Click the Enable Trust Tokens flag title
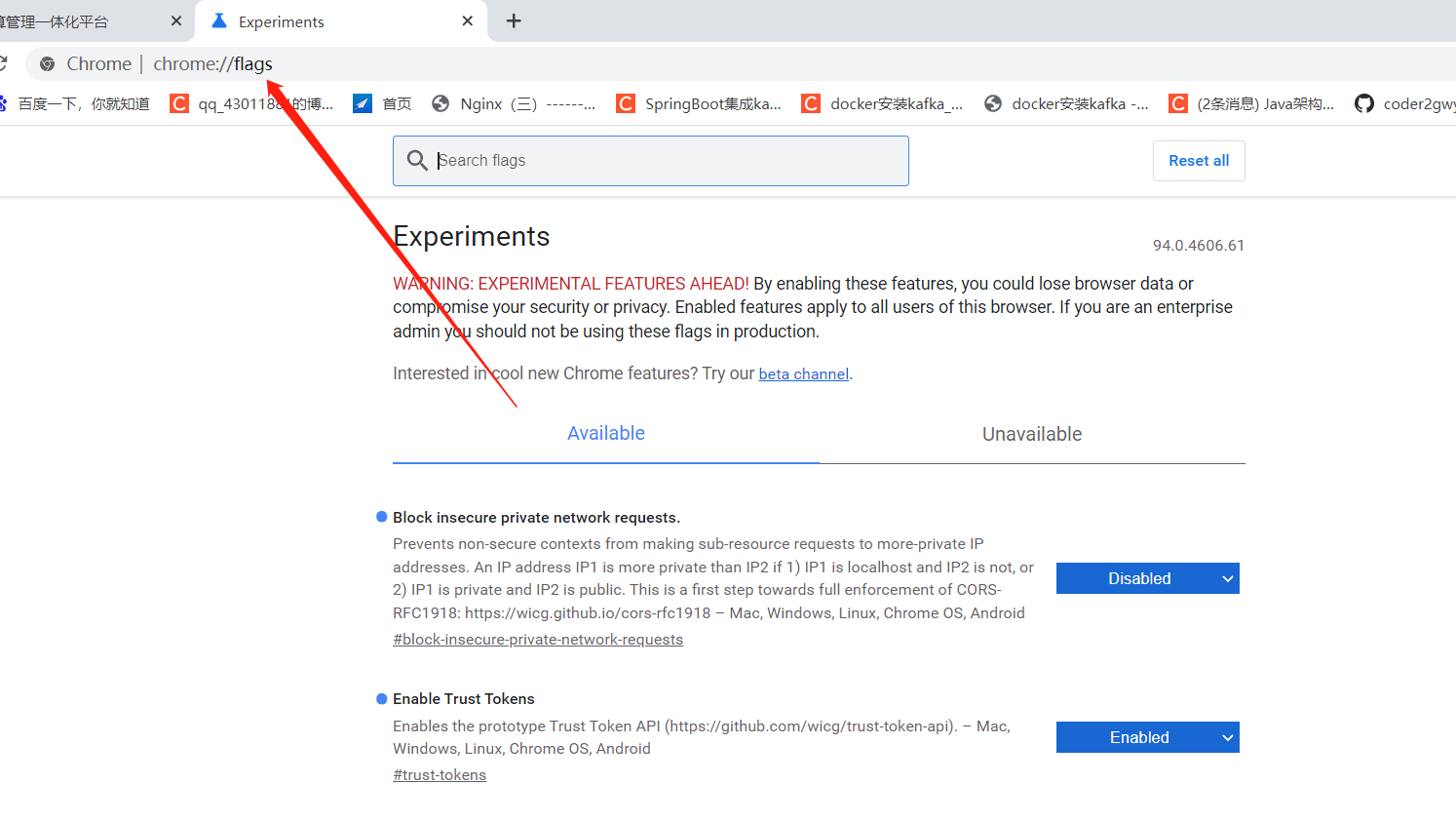Screen dimensions: 1456x823 (x=464, y=699)
